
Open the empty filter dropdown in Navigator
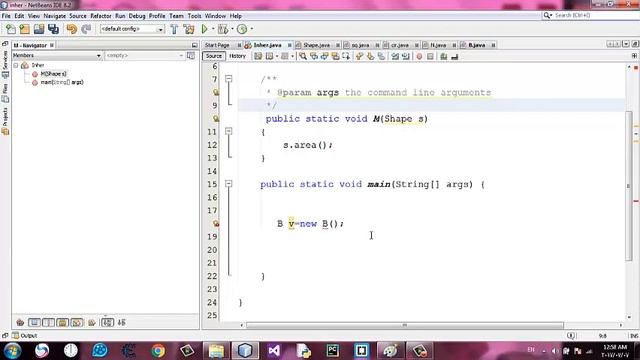(144, 55)
